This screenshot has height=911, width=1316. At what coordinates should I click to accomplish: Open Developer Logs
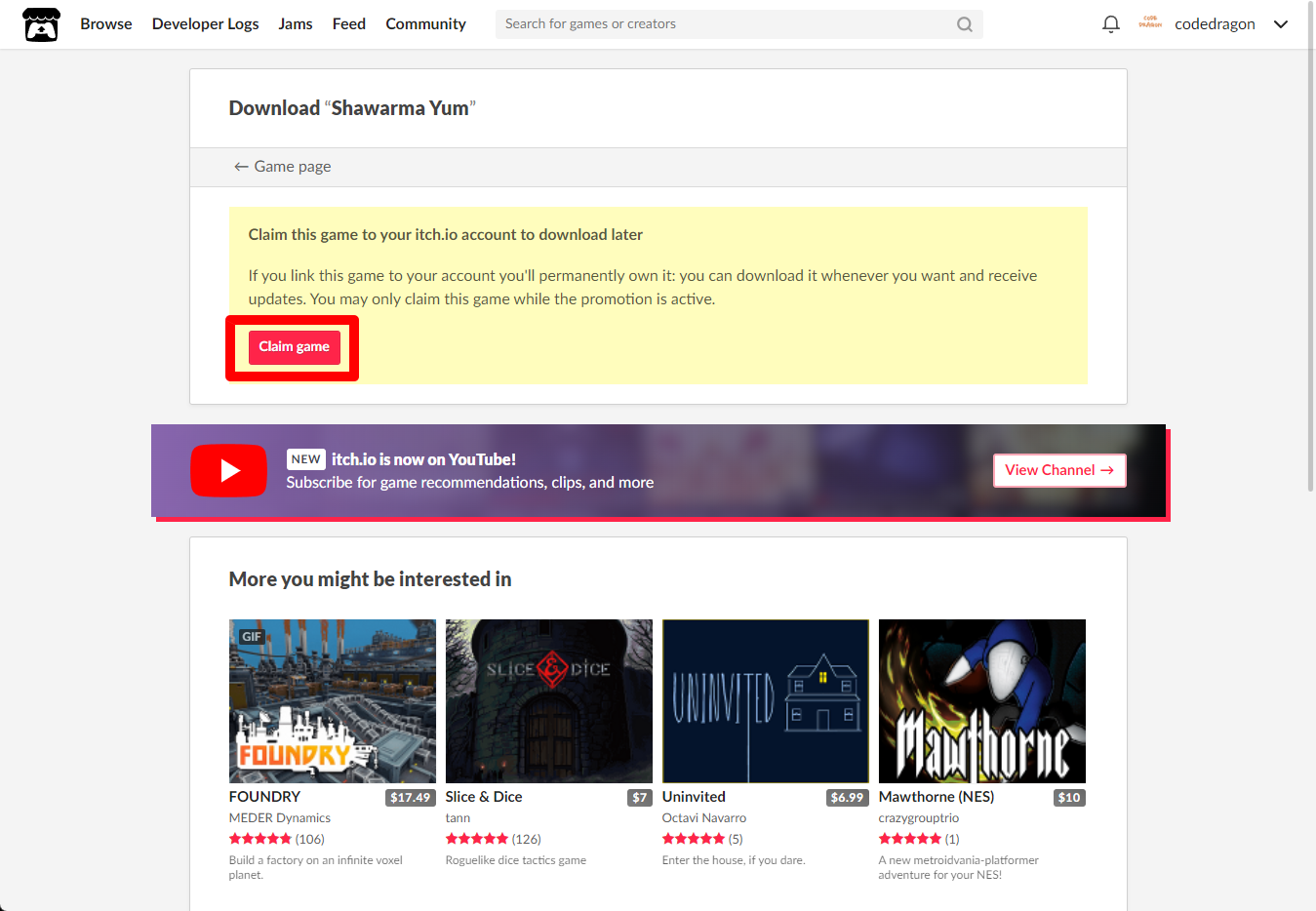click(206, 24)
